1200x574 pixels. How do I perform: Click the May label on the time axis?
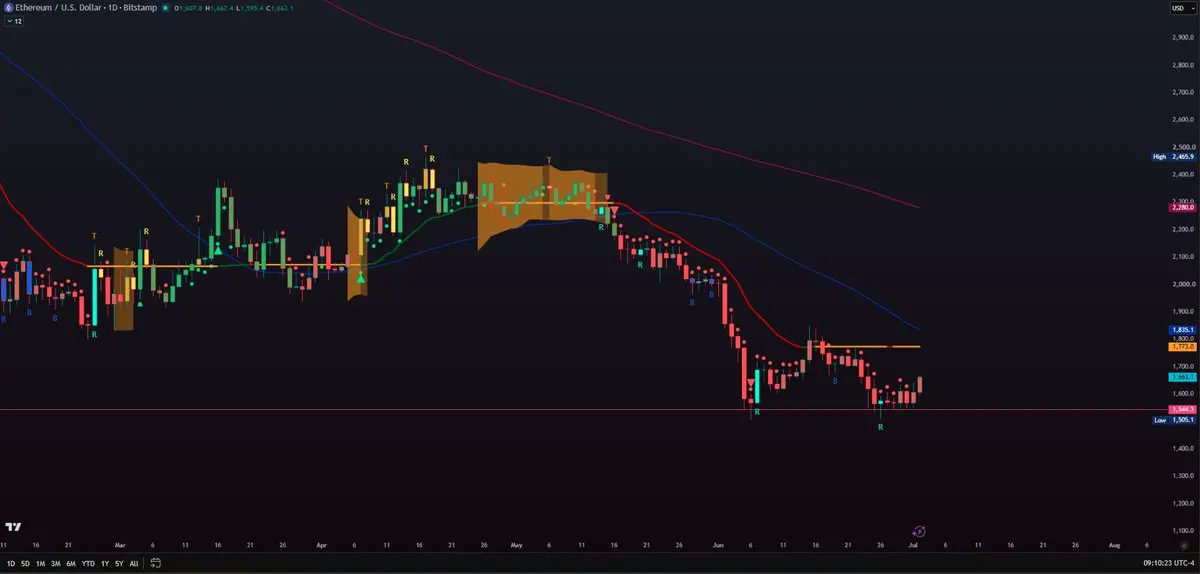(x=516, y=546)
